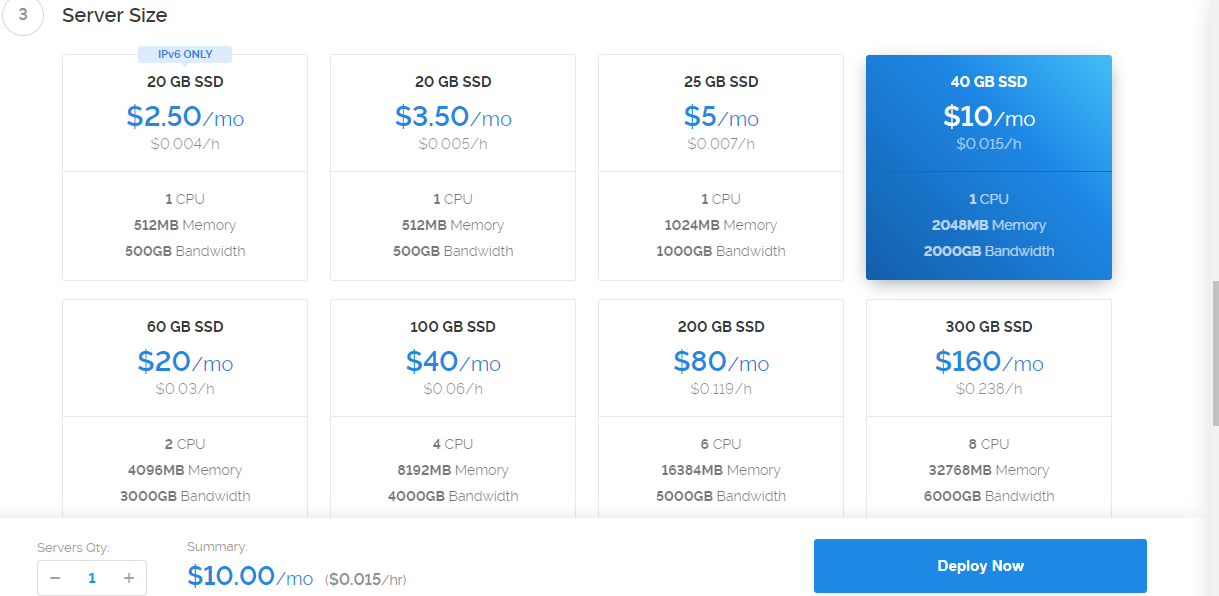The height and width of the screenshot is (596, 1219).
Task: Click the 3000GB Bandwidth spec line
Action: pyautogui.click(x=185, y=496)
